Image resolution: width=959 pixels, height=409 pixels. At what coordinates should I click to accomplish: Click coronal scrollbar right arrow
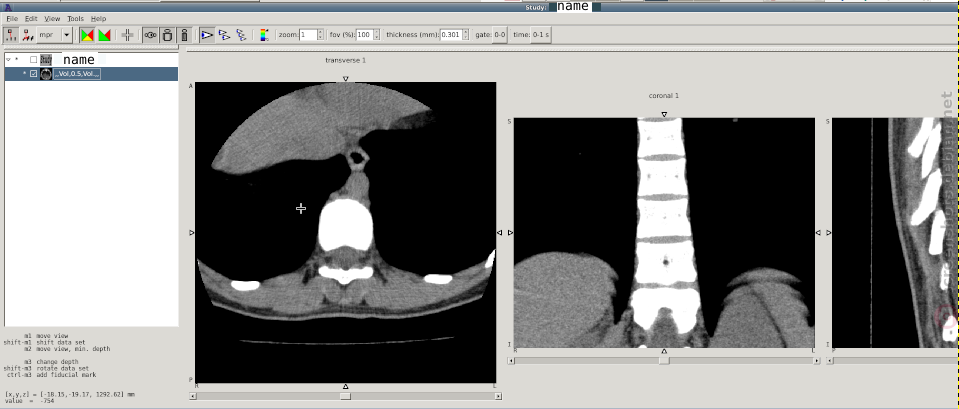point(817,361)
